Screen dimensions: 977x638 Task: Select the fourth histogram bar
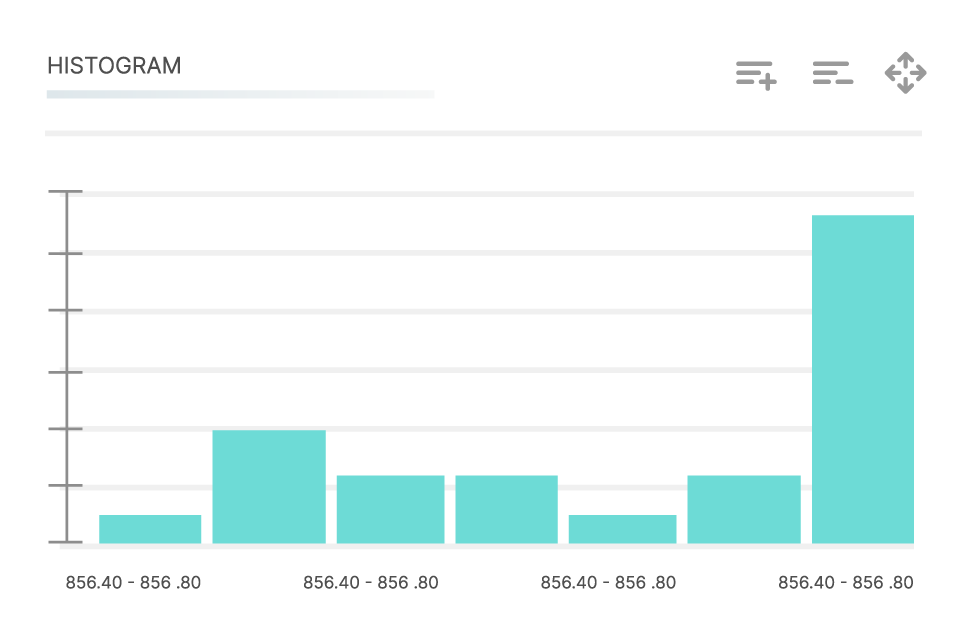(507, 510)
